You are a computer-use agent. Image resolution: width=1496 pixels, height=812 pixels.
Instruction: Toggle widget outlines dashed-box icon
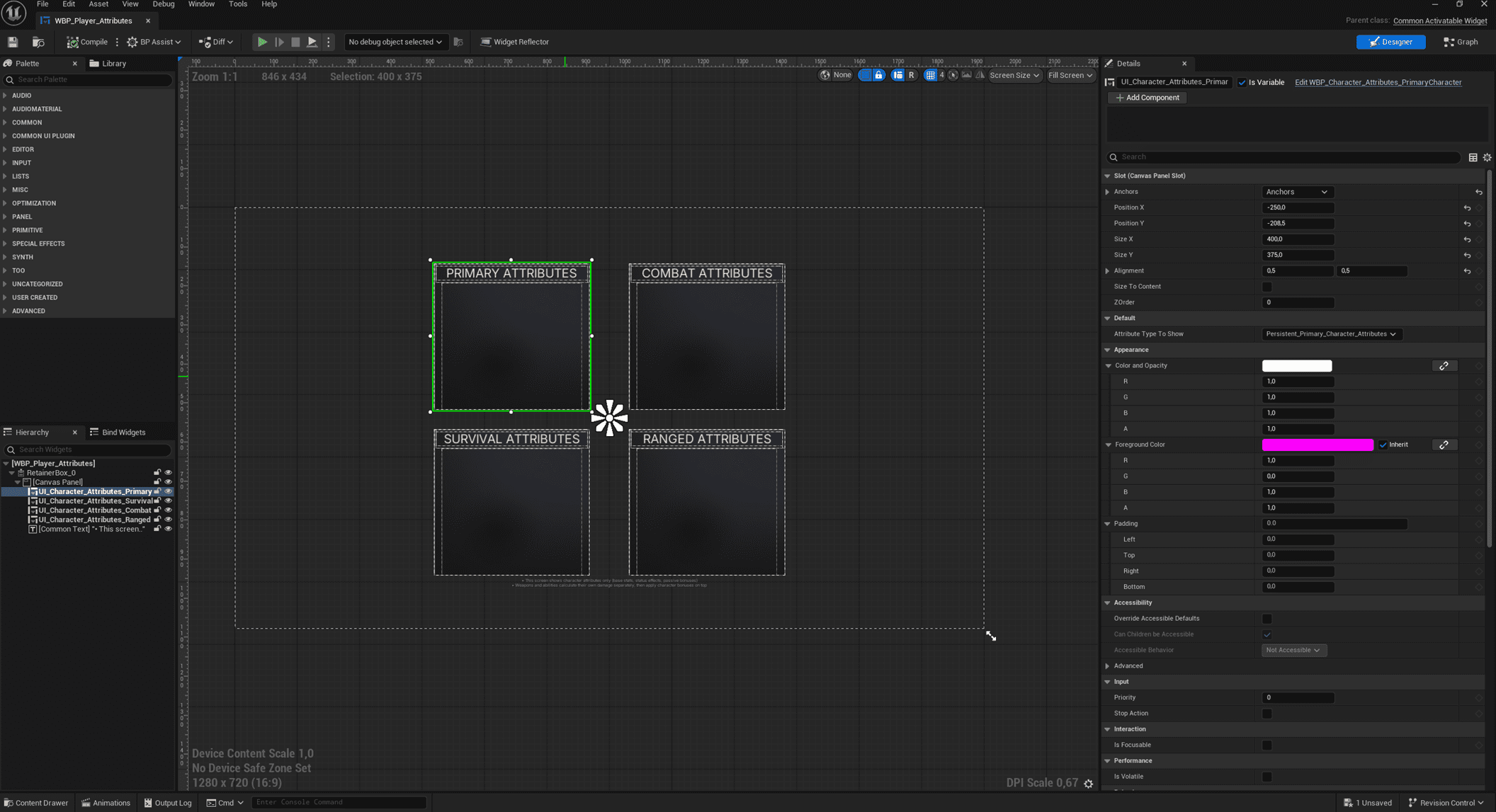click(x=865, y=75)
